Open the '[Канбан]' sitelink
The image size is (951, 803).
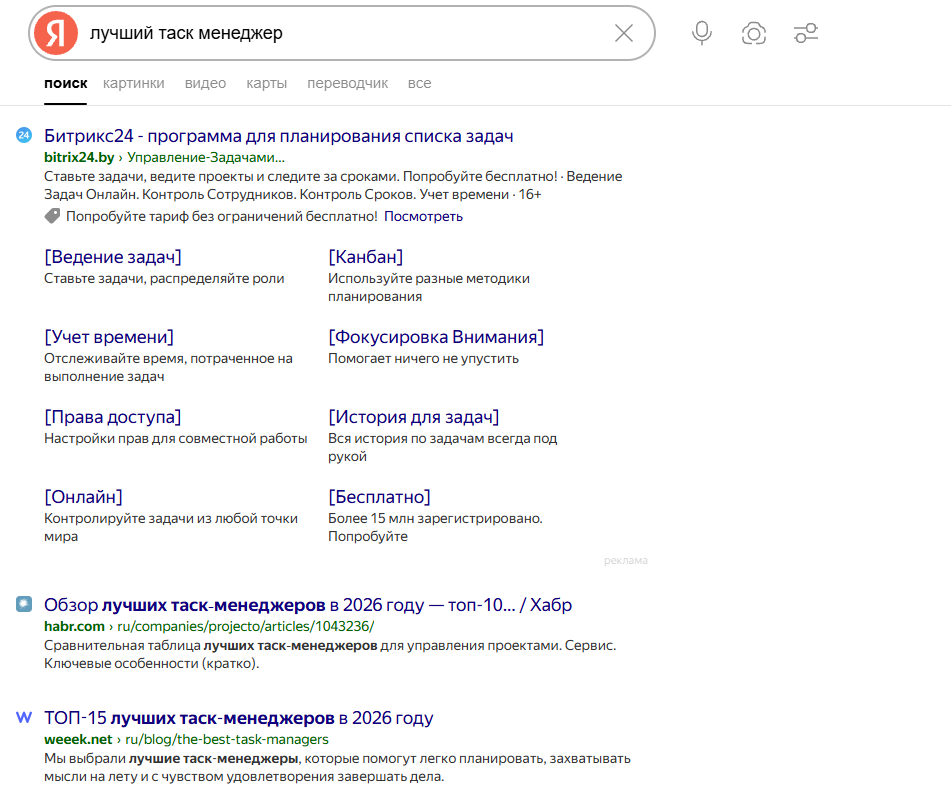coord(366,257)
